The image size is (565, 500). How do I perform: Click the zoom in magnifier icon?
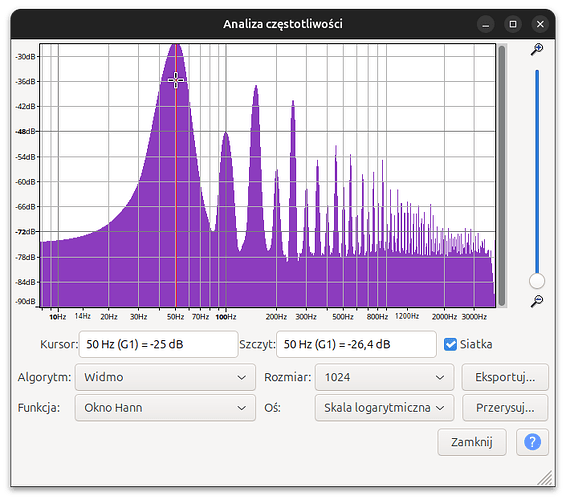(x=537, y=49)
